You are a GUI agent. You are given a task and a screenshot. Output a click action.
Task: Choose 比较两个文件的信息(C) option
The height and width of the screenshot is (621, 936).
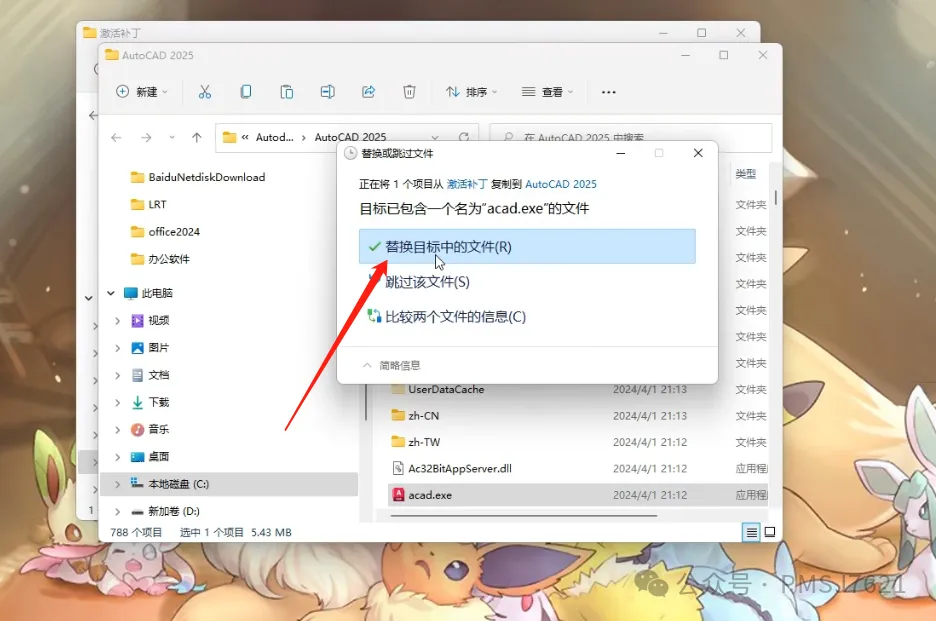(x=447, y=316)
